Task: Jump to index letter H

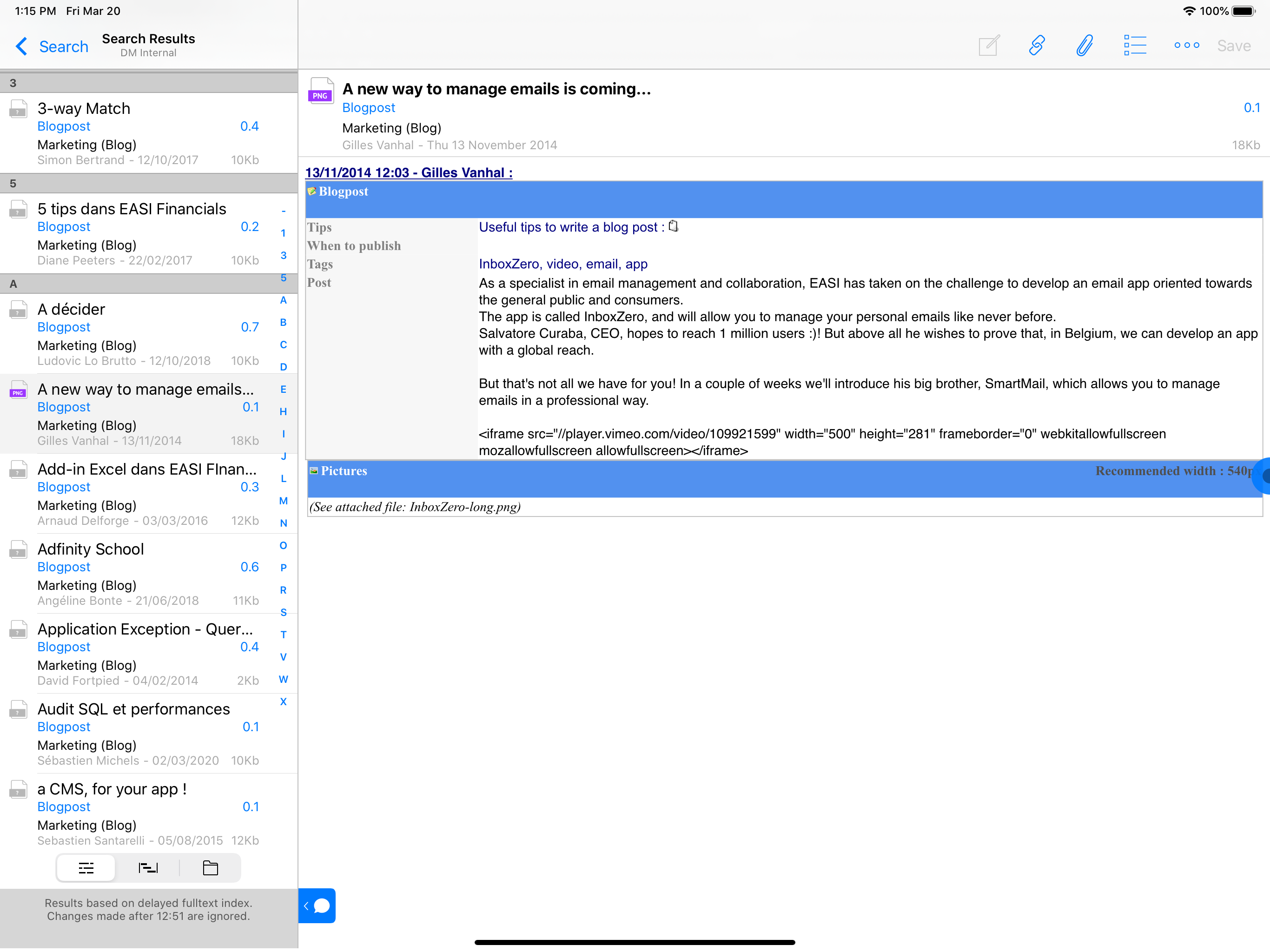Action: [x=283, y=412]
